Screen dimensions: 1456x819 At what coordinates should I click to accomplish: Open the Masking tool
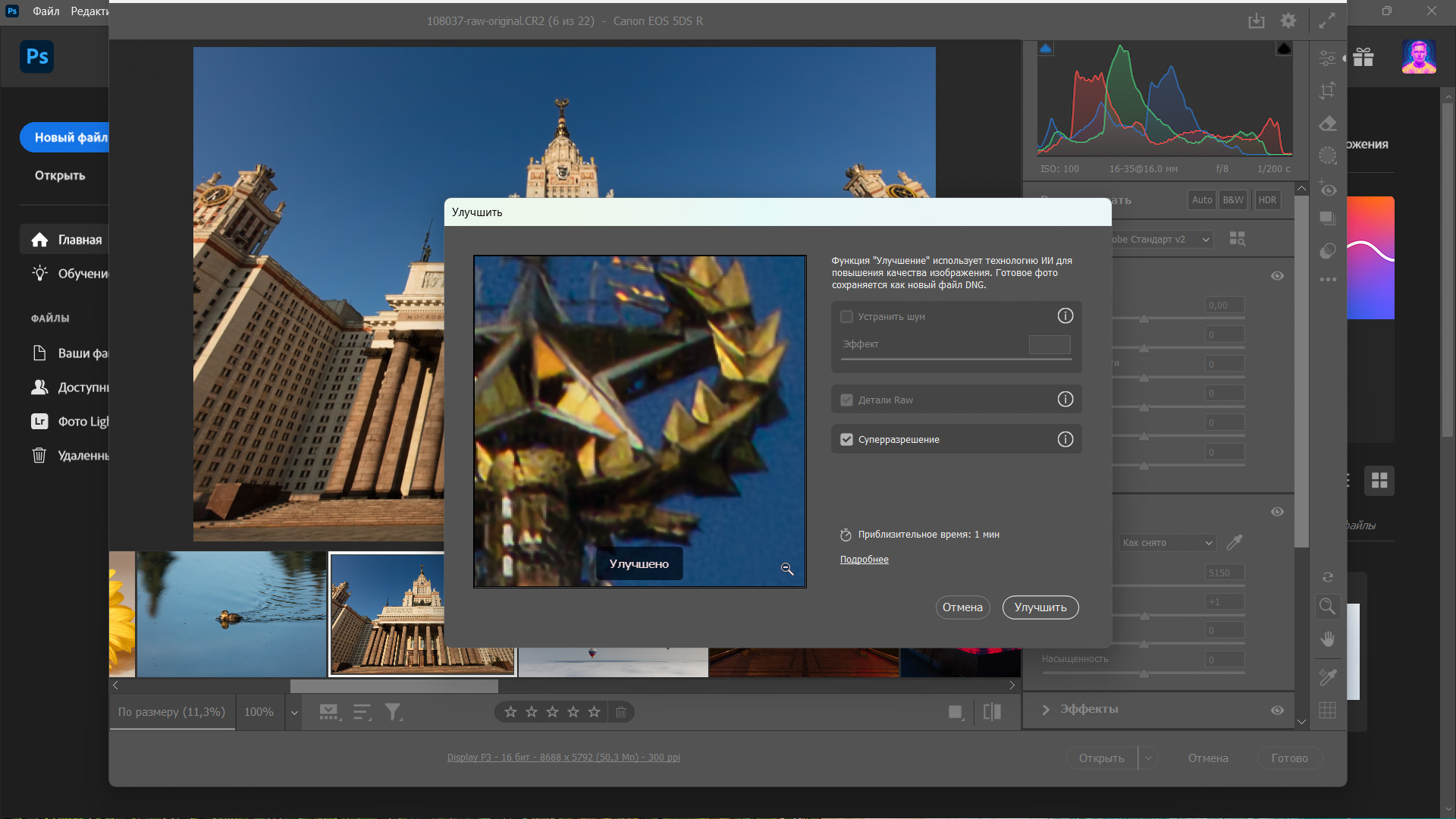(x=1327, y=155)
